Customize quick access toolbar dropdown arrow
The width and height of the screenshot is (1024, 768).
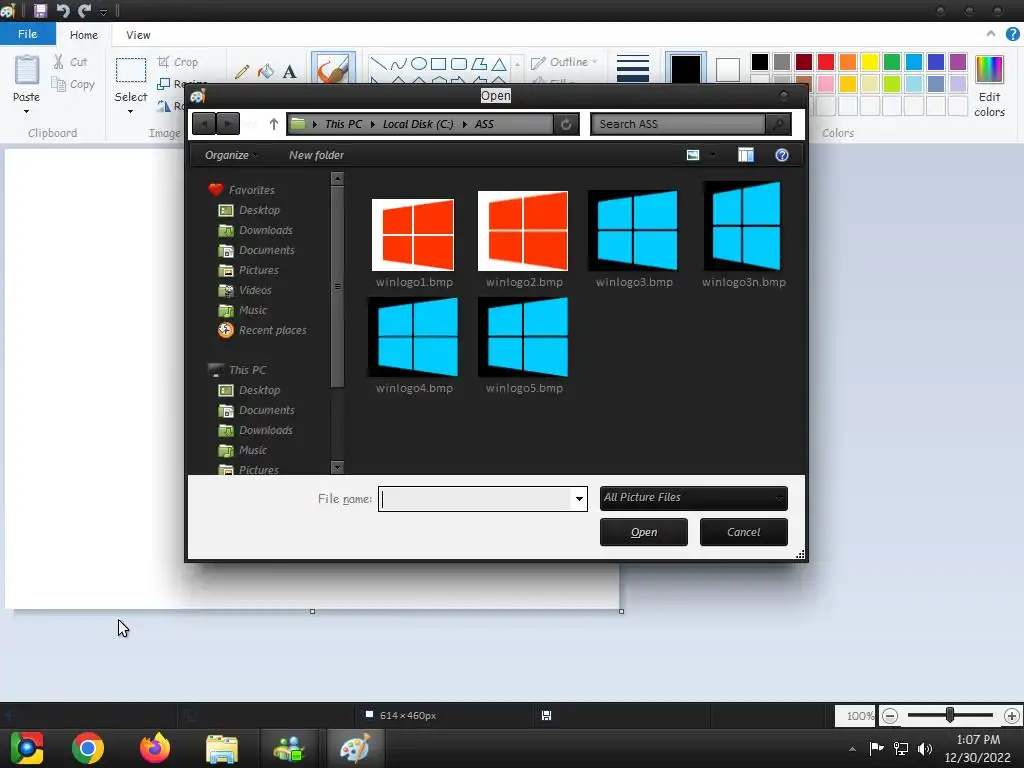click(x=103, y=12)
